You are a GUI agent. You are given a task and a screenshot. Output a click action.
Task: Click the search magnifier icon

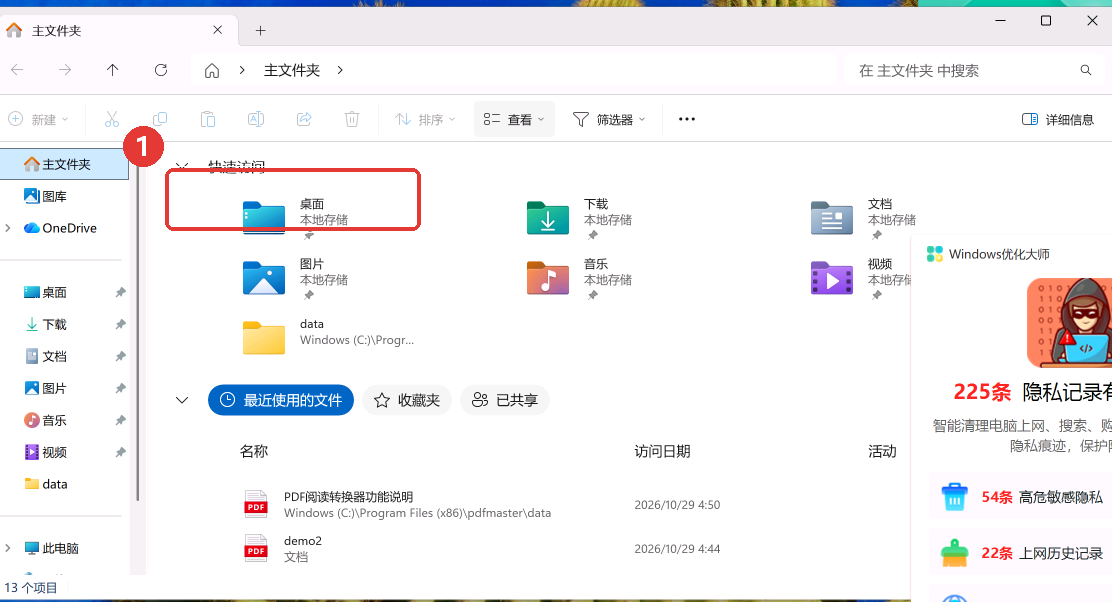[x=1086, y=70]
